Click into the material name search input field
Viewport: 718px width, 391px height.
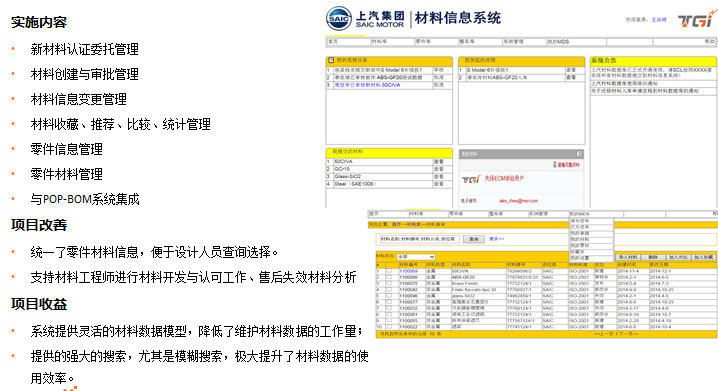419,239
